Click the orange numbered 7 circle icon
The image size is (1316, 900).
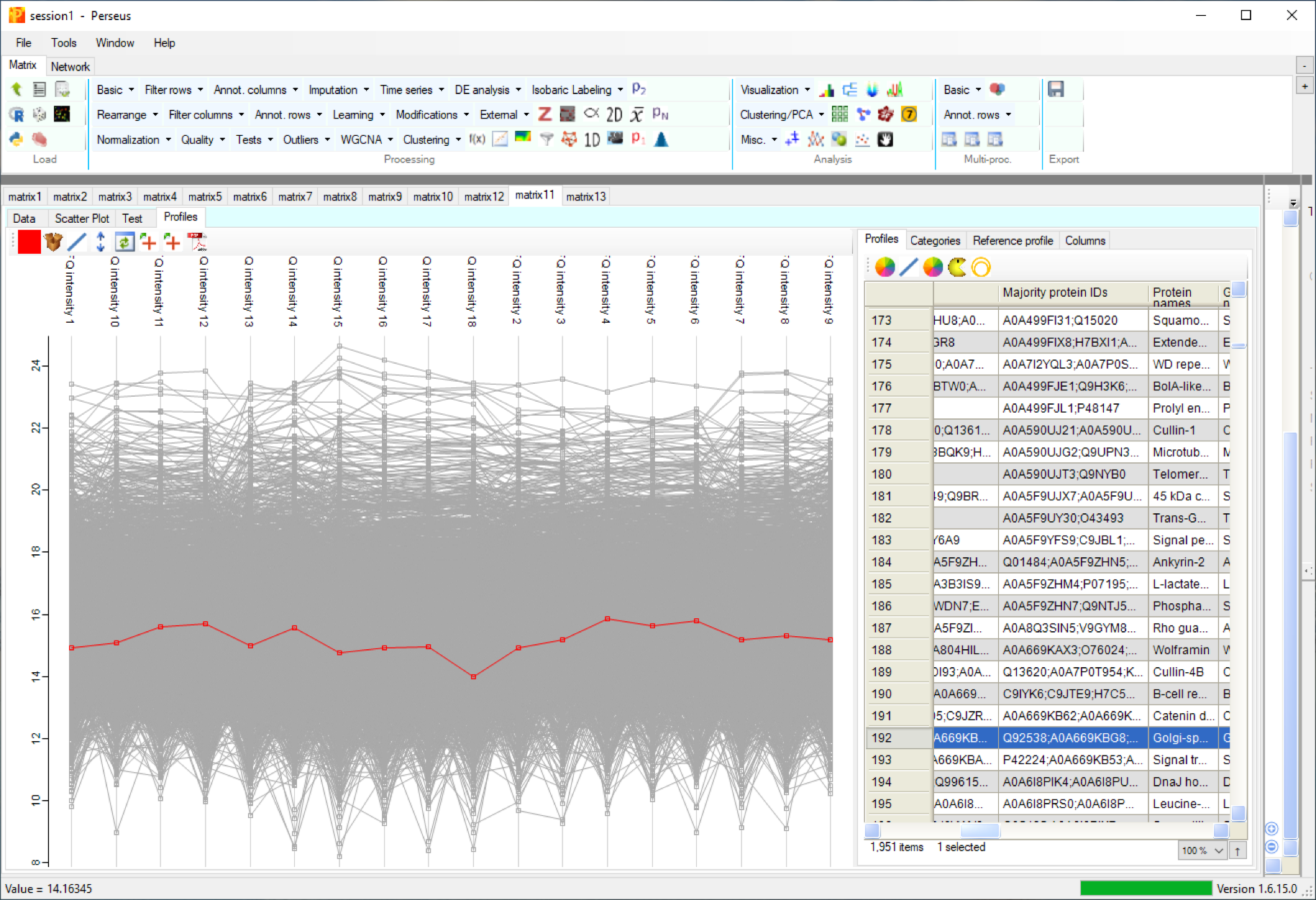pyautogui.click(x=909, y=114)
